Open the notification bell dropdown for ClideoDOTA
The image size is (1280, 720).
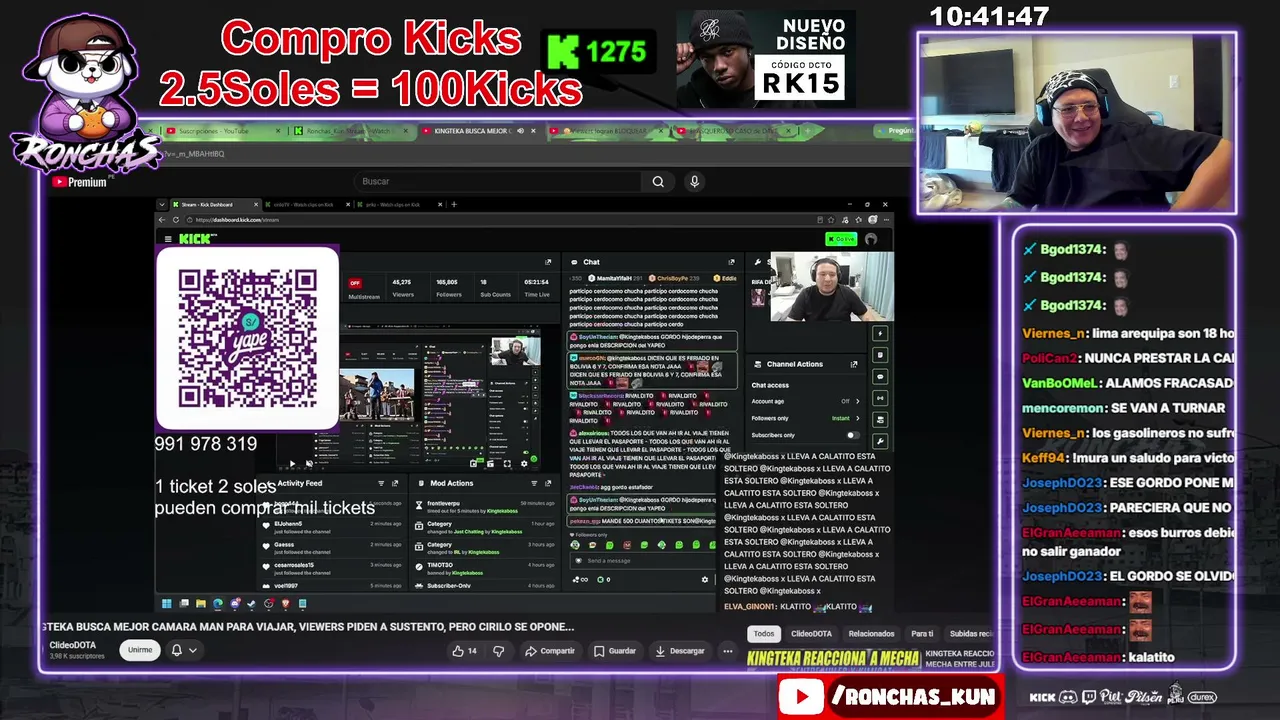pos(184,650)
